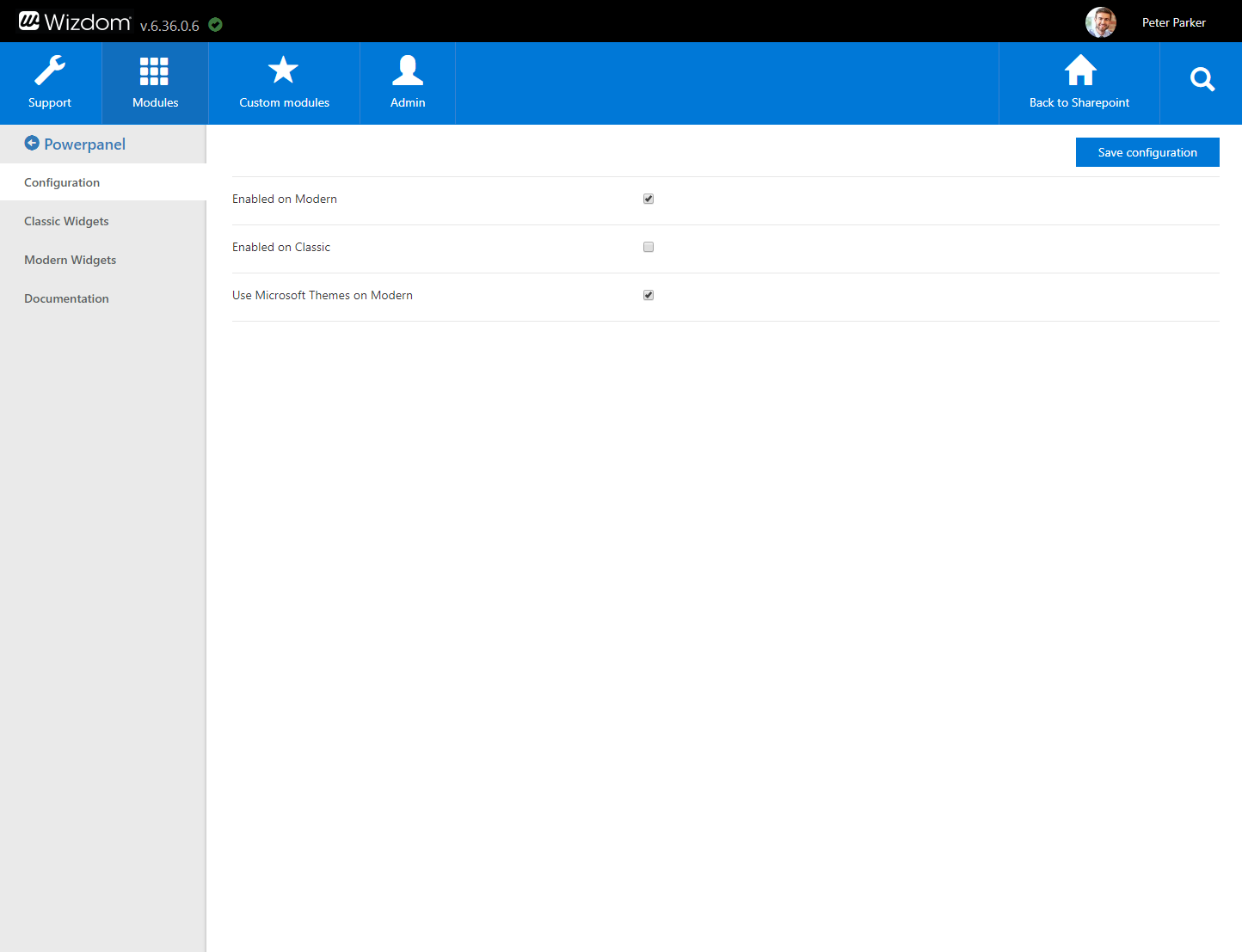
Task: Click the Peter Parker username text
Action: click(1173, 22)
